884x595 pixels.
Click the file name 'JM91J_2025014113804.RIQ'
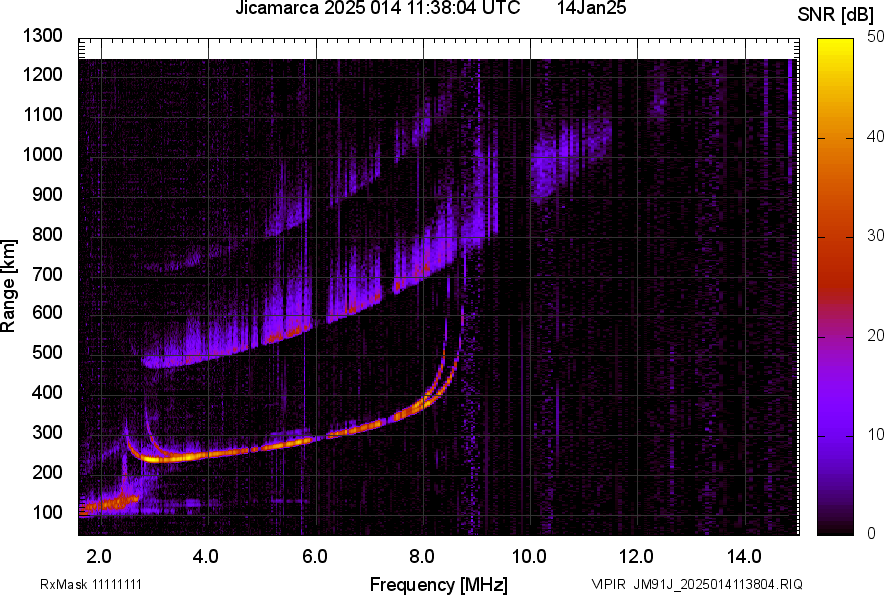pyautogui.click(x=718, y=584)
